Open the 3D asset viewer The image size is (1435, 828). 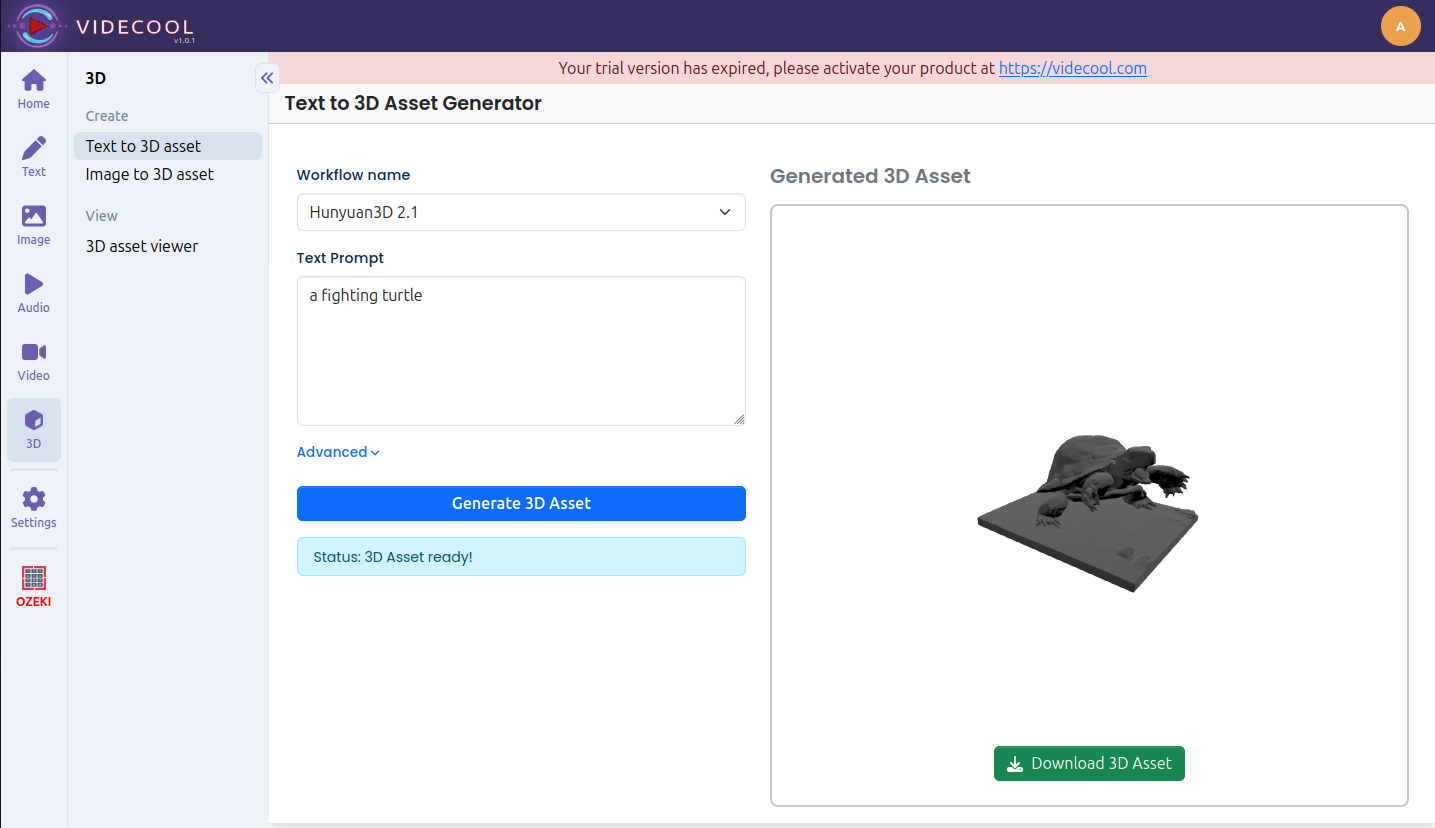[x=142, y=246]
